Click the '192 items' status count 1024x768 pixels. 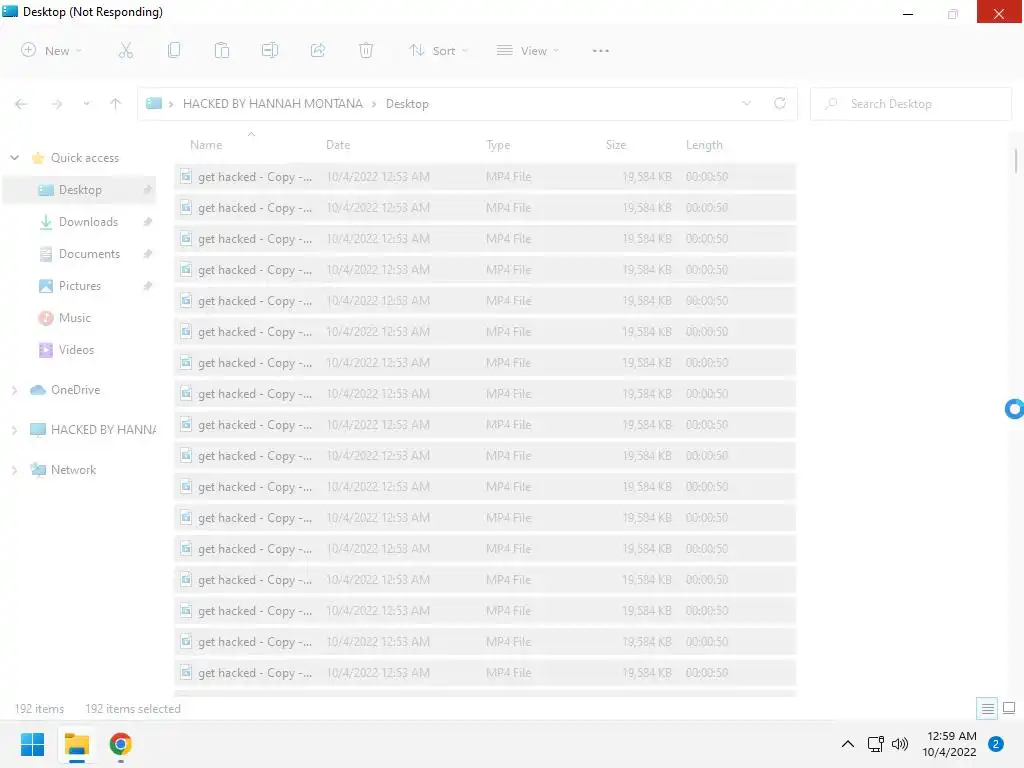[39, 709]
